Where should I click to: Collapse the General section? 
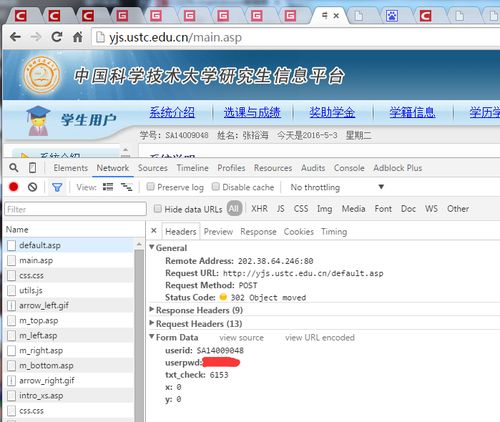pos(152,247)
